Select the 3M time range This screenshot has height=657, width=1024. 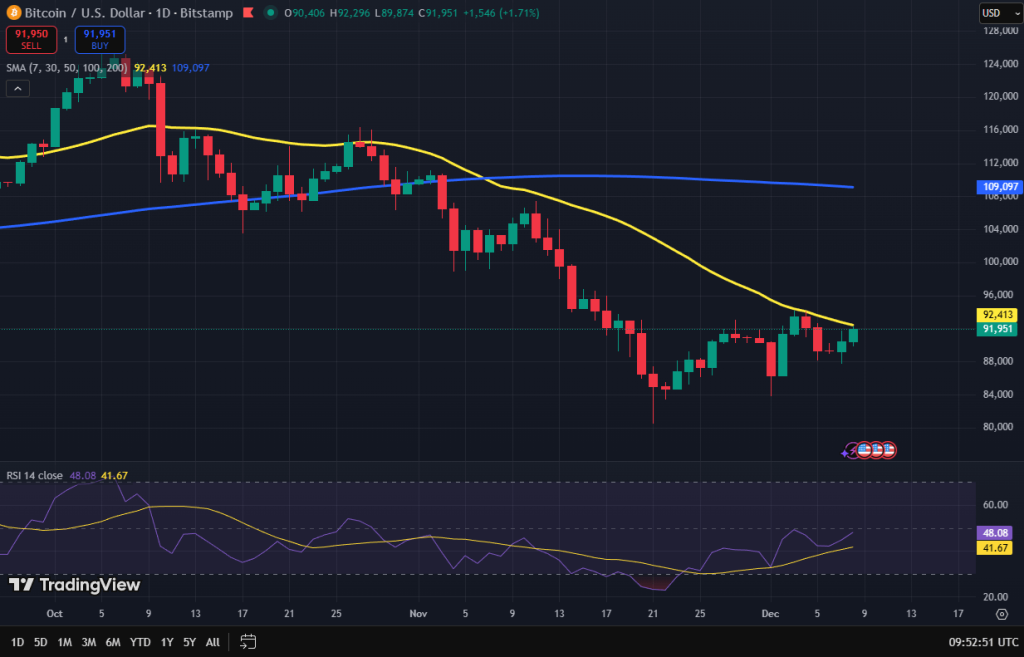89,642
